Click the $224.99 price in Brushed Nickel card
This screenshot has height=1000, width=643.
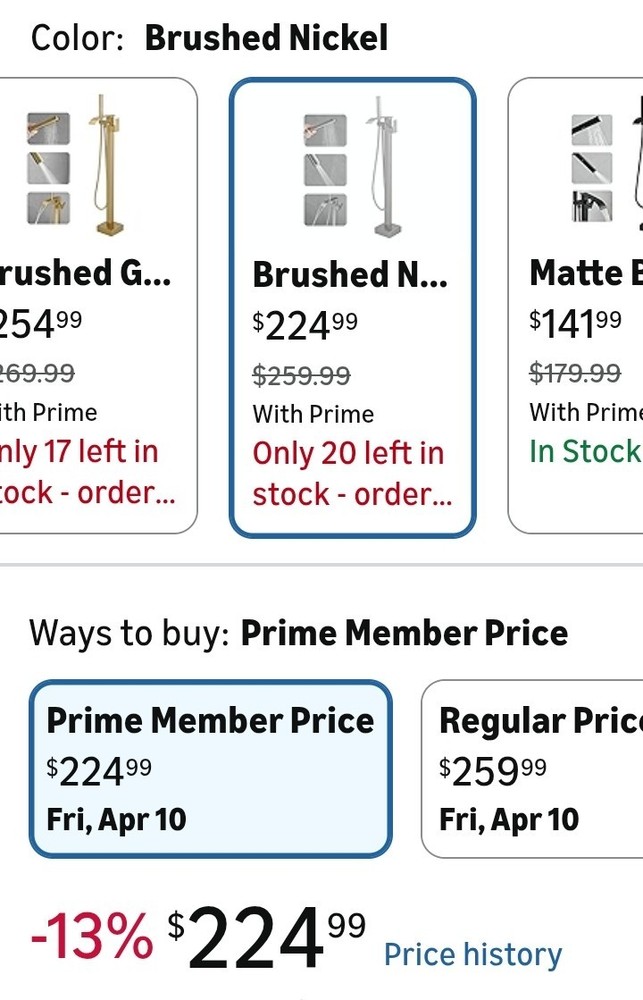pos(305,325)
